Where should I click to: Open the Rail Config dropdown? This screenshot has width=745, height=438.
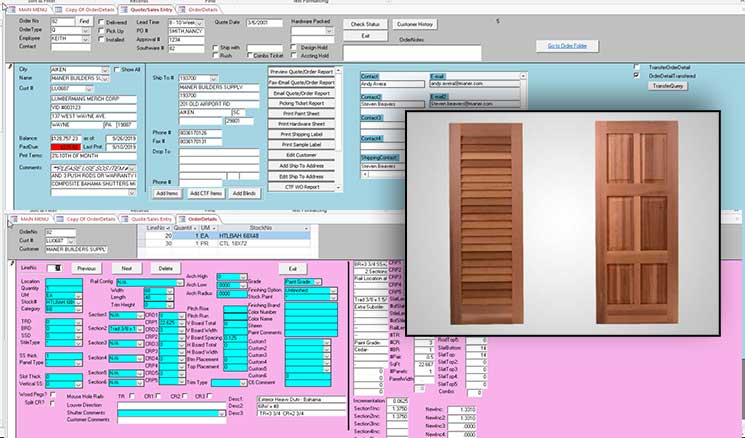click(x=174, y=282)
